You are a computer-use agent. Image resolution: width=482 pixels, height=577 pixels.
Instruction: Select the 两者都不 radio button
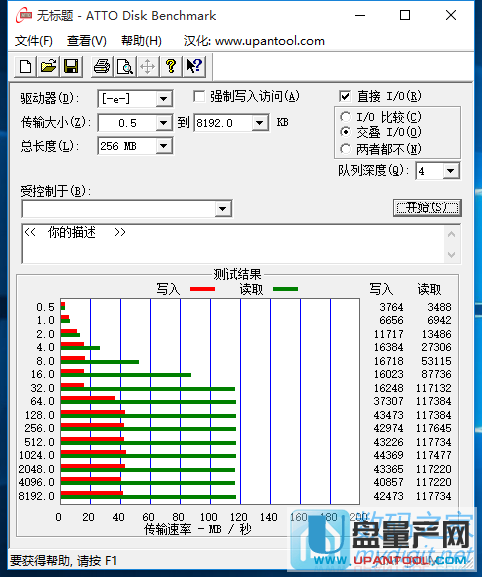pyautogui.click(x=345, y=149)
